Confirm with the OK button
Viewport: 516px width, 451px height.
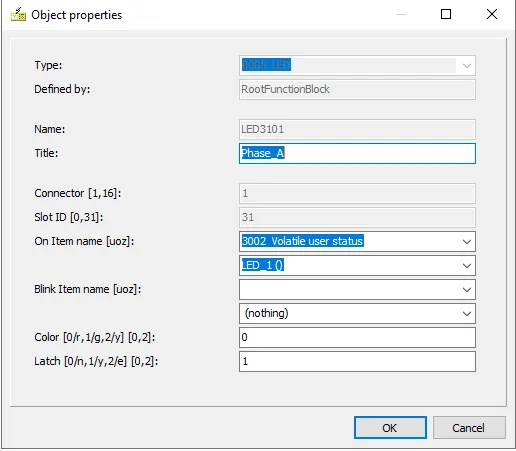click(390, 428)
